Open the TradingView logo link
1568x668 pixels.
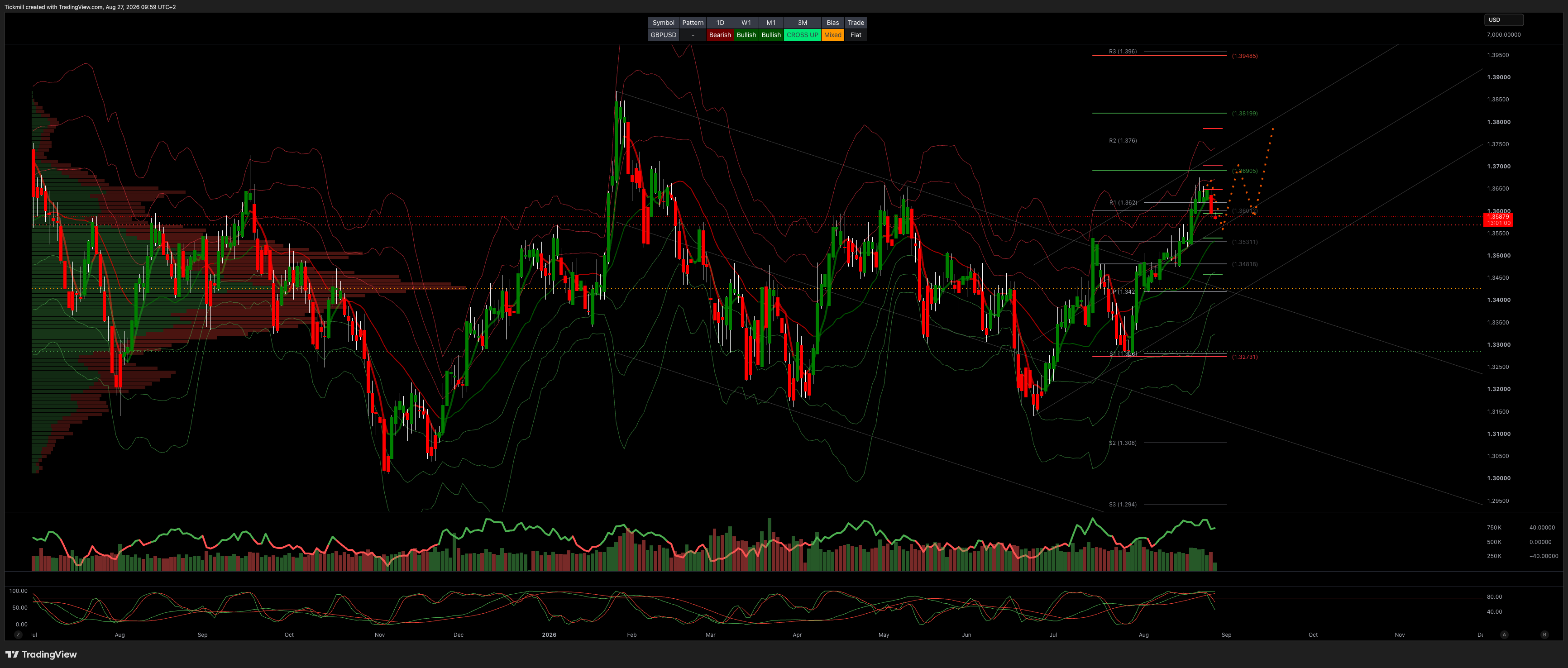(41, 654)
